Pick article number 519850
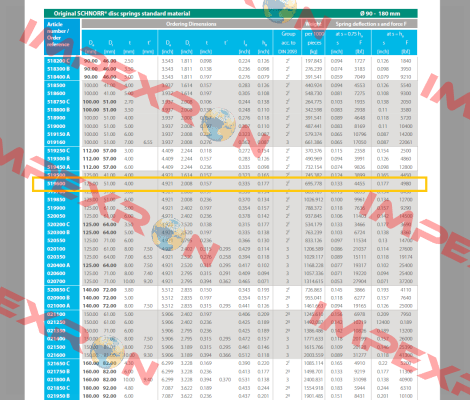 (x=56, y=200)
